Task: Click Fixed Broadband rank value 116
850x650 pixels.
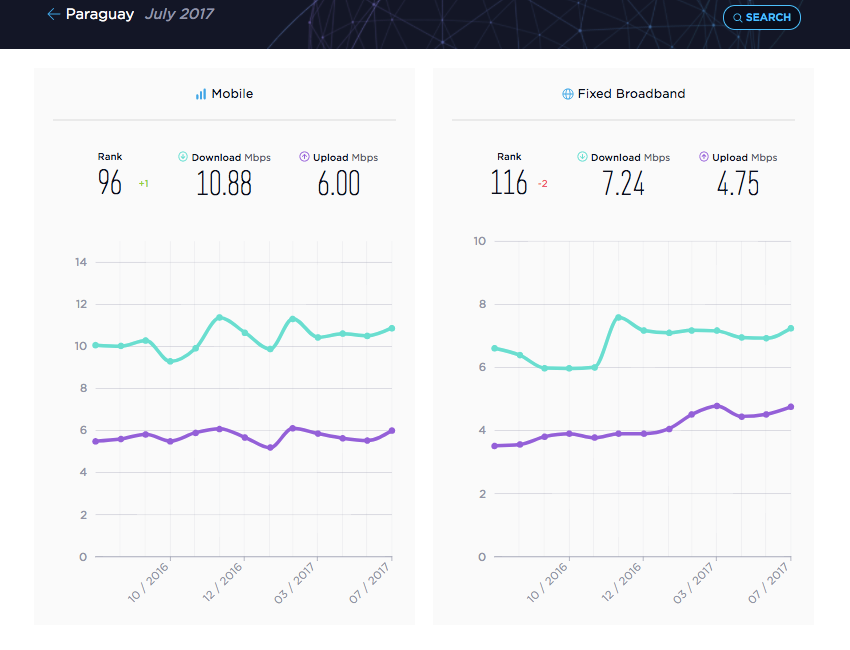Action: click(x=508, y=183)
